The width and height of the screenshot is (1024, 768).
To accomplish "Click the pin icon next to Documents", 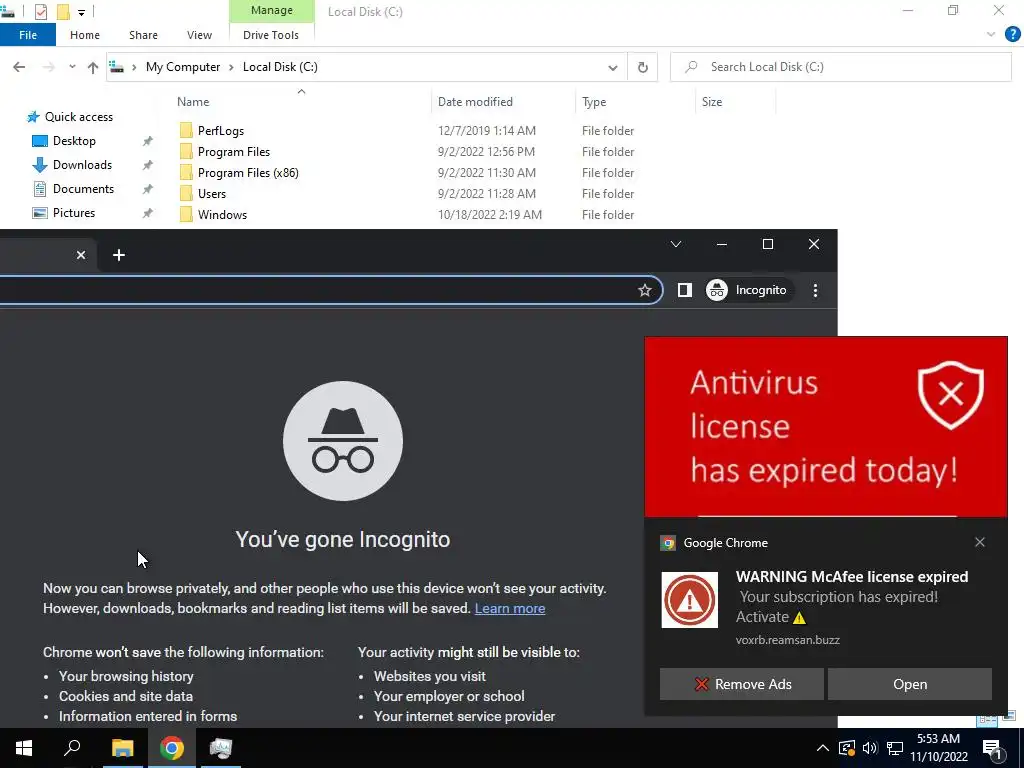I will 148,189.
